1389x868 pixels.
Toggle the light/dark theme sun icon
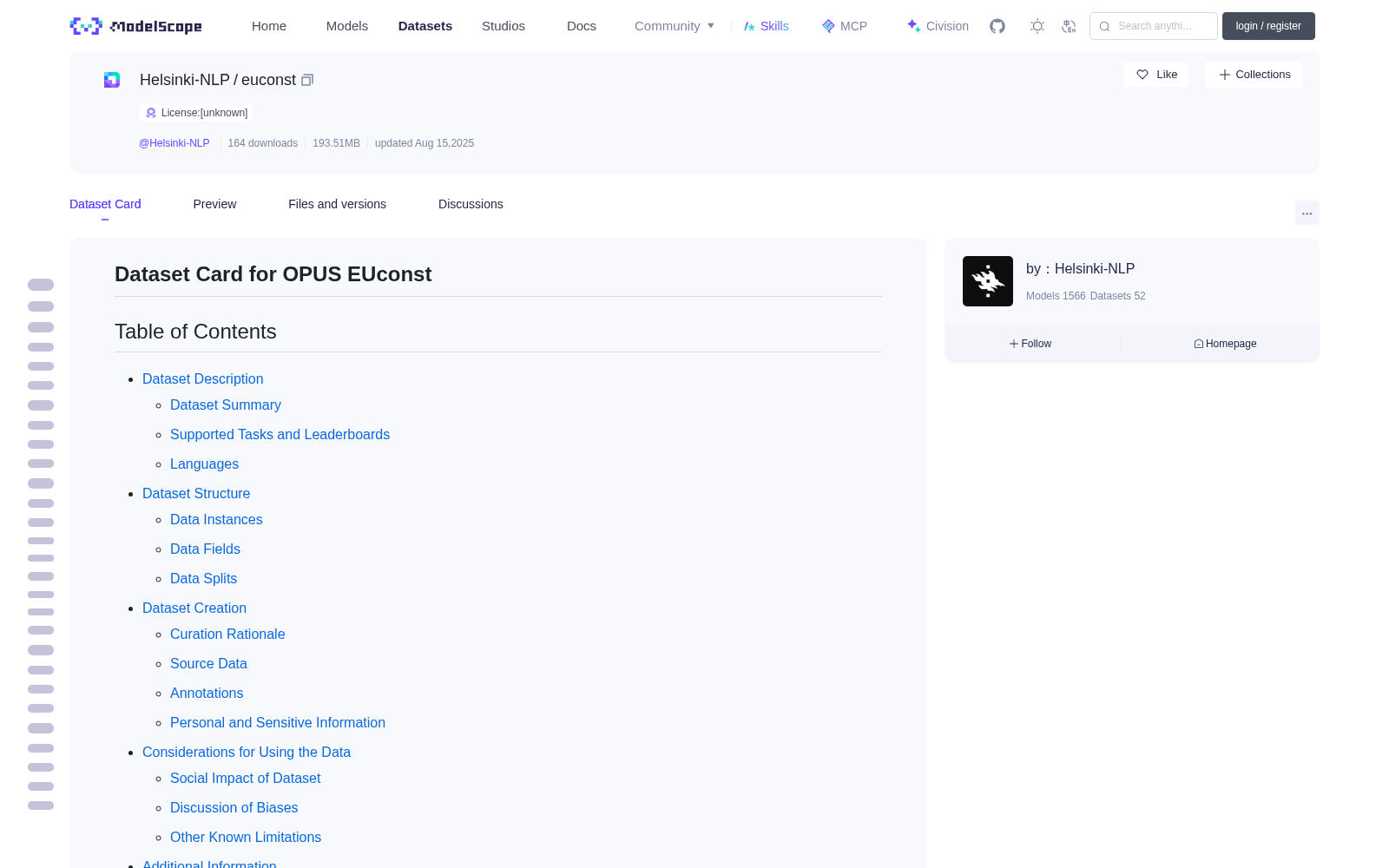1037,26
